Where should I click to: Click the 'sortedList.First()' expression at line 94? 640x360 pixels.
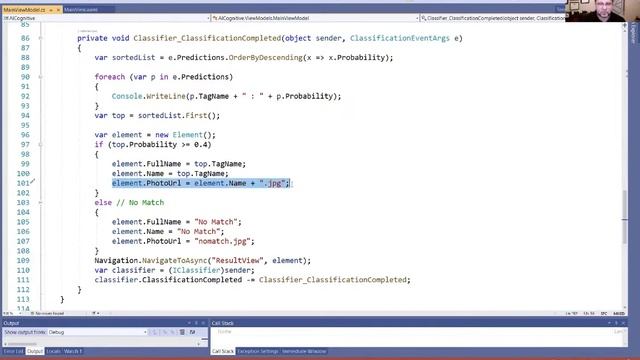(179, 116)
